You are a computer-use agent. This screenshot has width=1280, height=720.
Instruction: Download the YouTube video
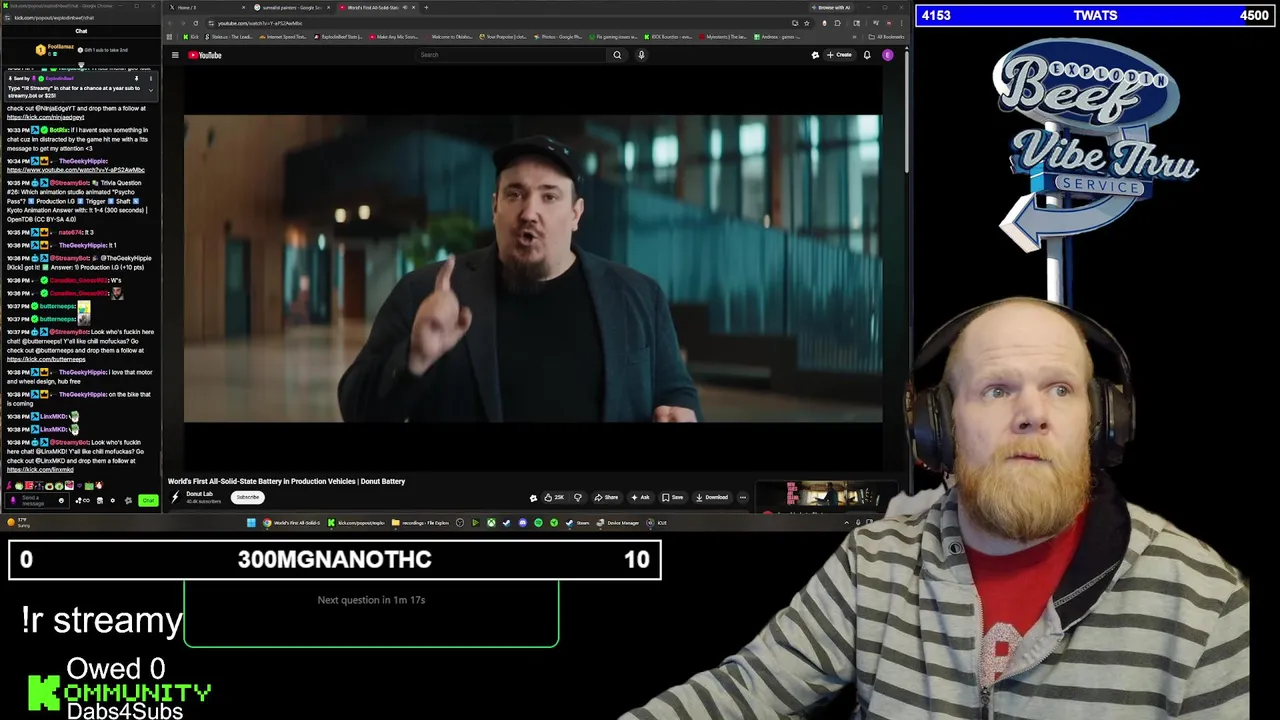click(x=711, y=497)
